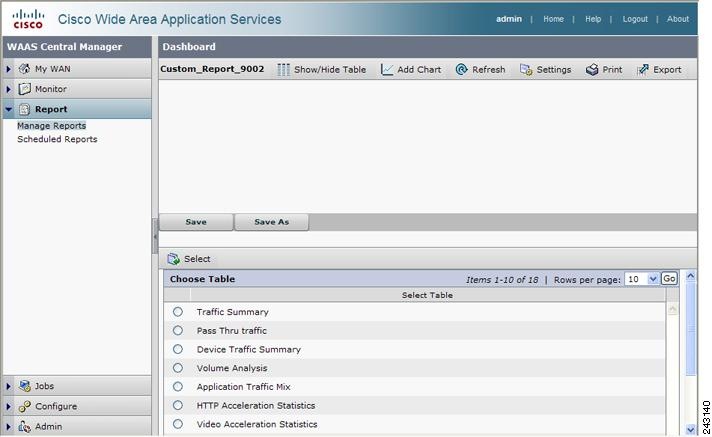Click the Show/Hide Table icon

283,70
